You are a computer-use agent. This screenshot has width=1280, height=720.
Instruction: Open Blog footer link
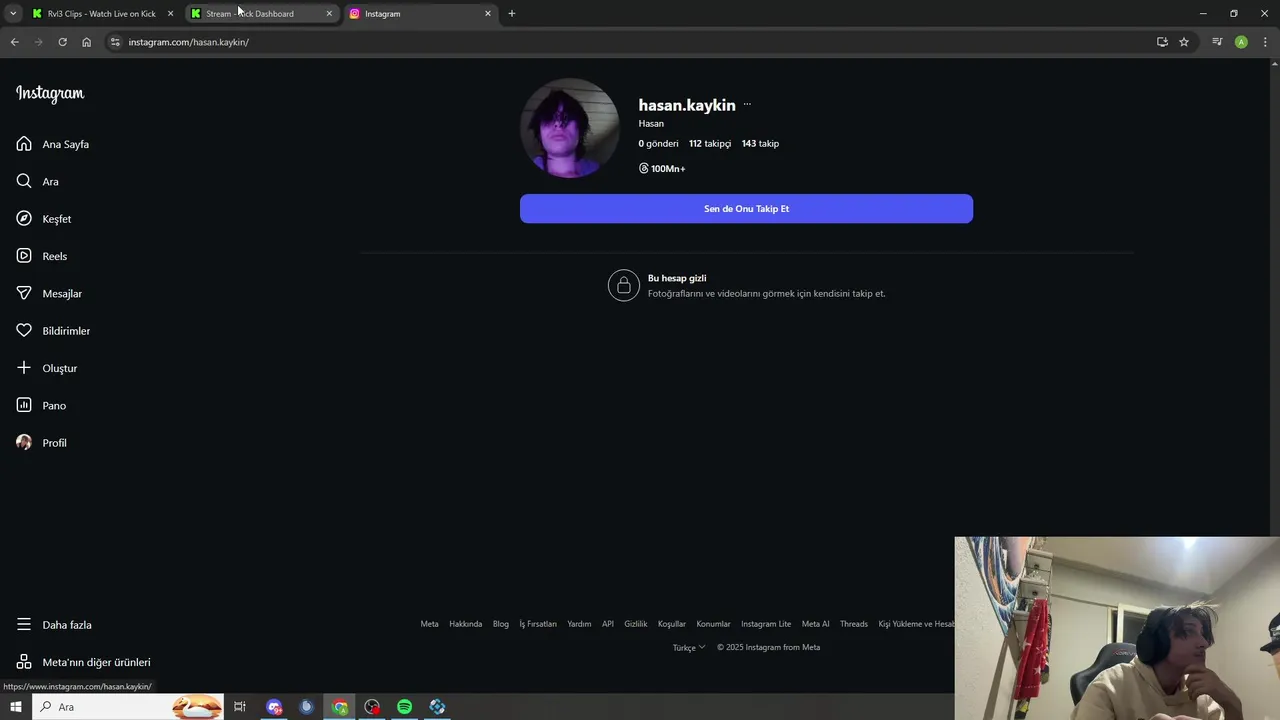tap(500, 624)
